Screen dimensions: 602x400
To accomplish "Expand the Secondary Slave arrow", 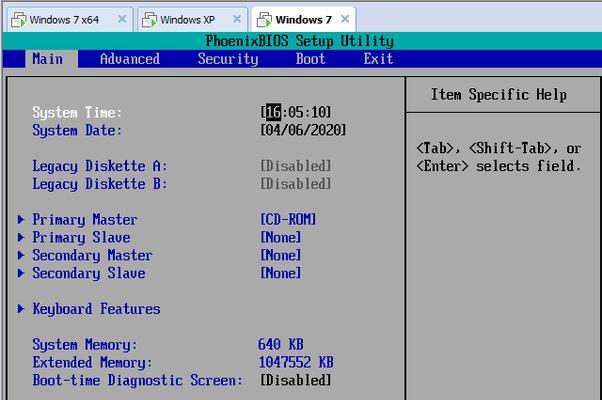I will pyautogui.click(x=21, y=273).
